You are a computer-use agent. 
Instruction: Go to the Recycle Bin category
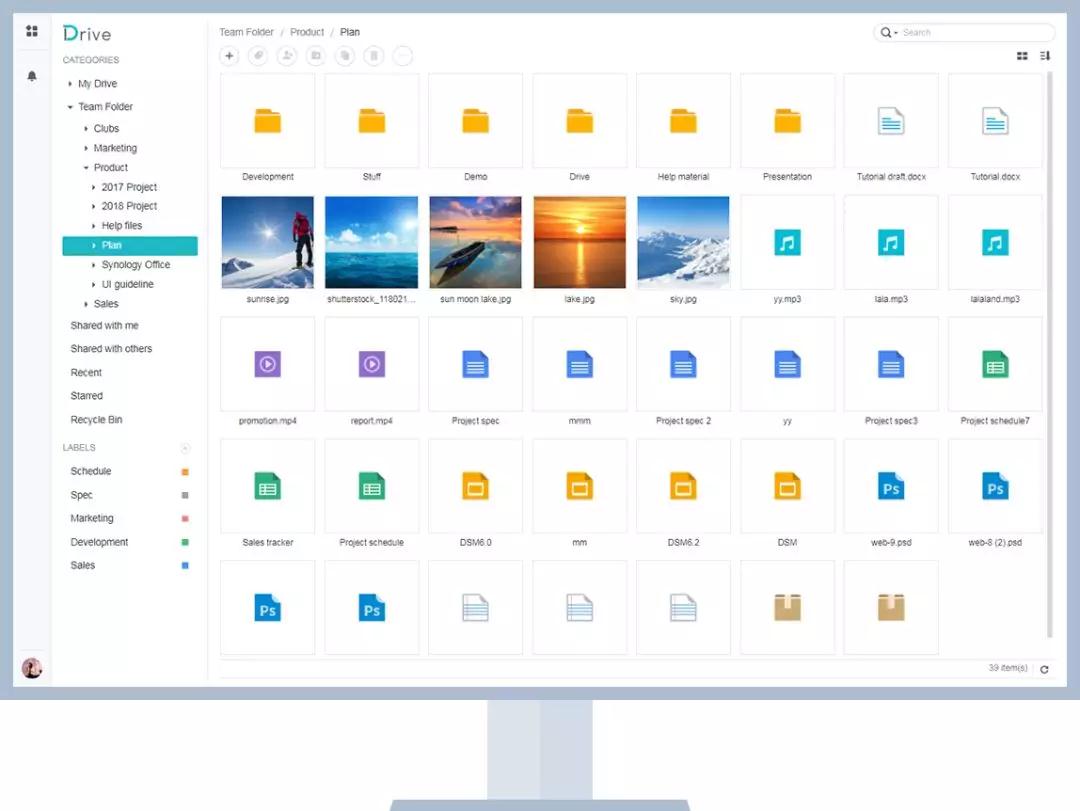[x=96, y=420]
